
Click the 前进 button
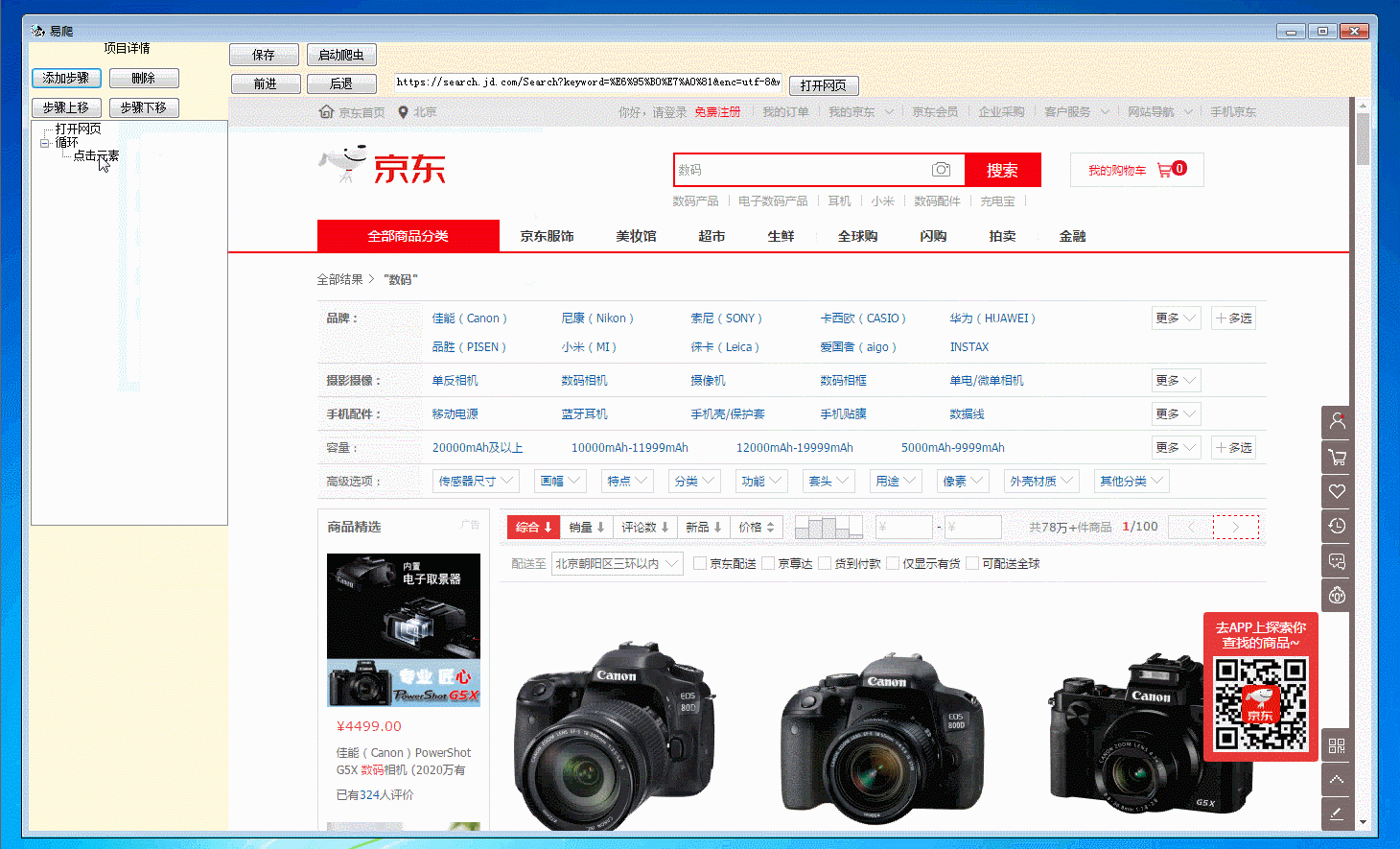pyautogui.click(x=266, y=83)
